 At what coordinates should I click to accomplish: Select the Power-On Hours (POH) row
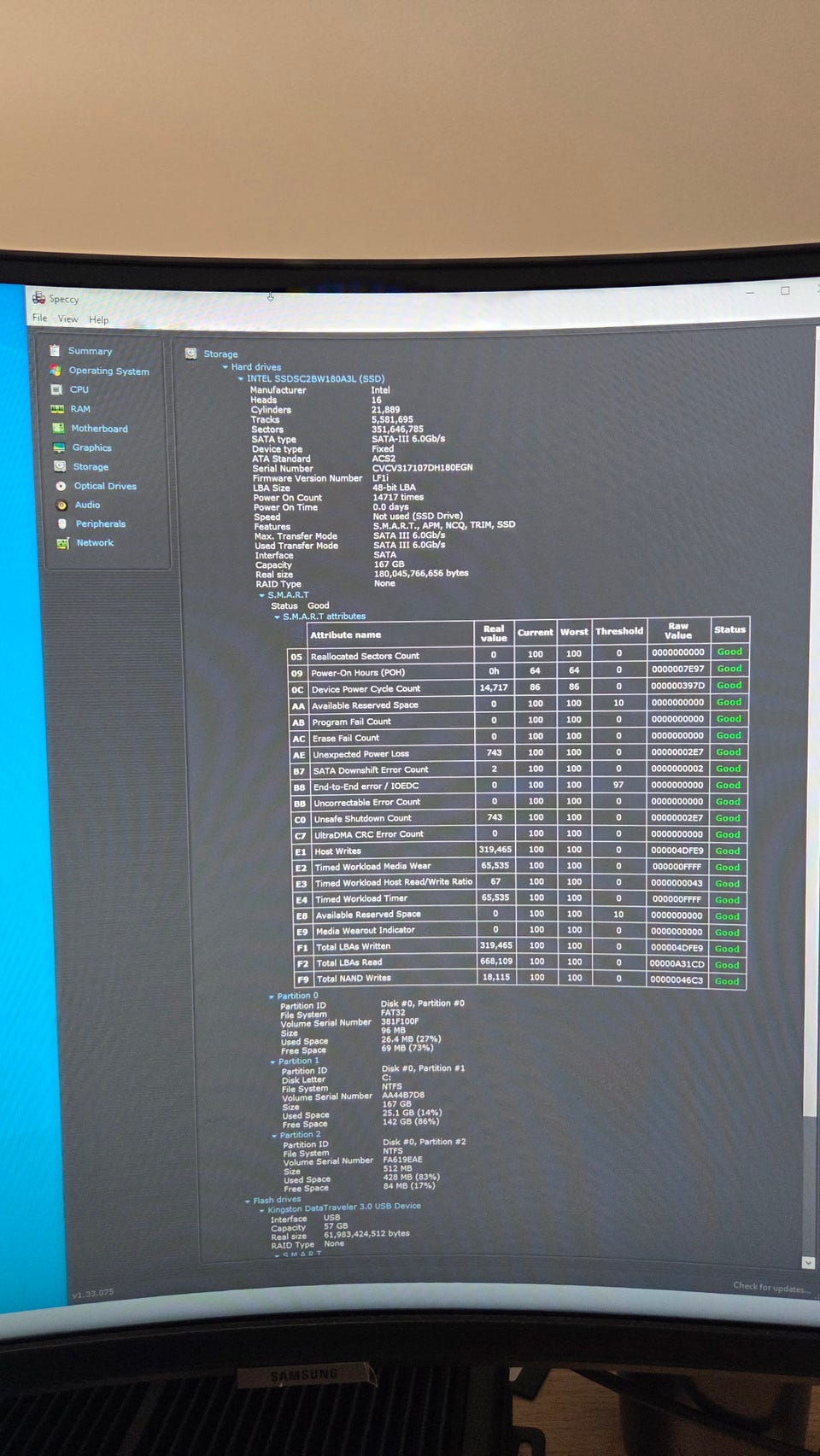click(518, 671)
